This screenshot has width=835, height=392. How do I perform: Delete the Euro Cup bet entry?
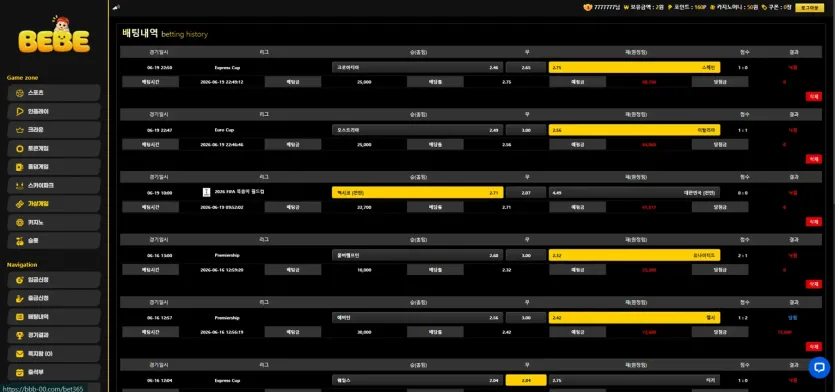tap(813, 159)
